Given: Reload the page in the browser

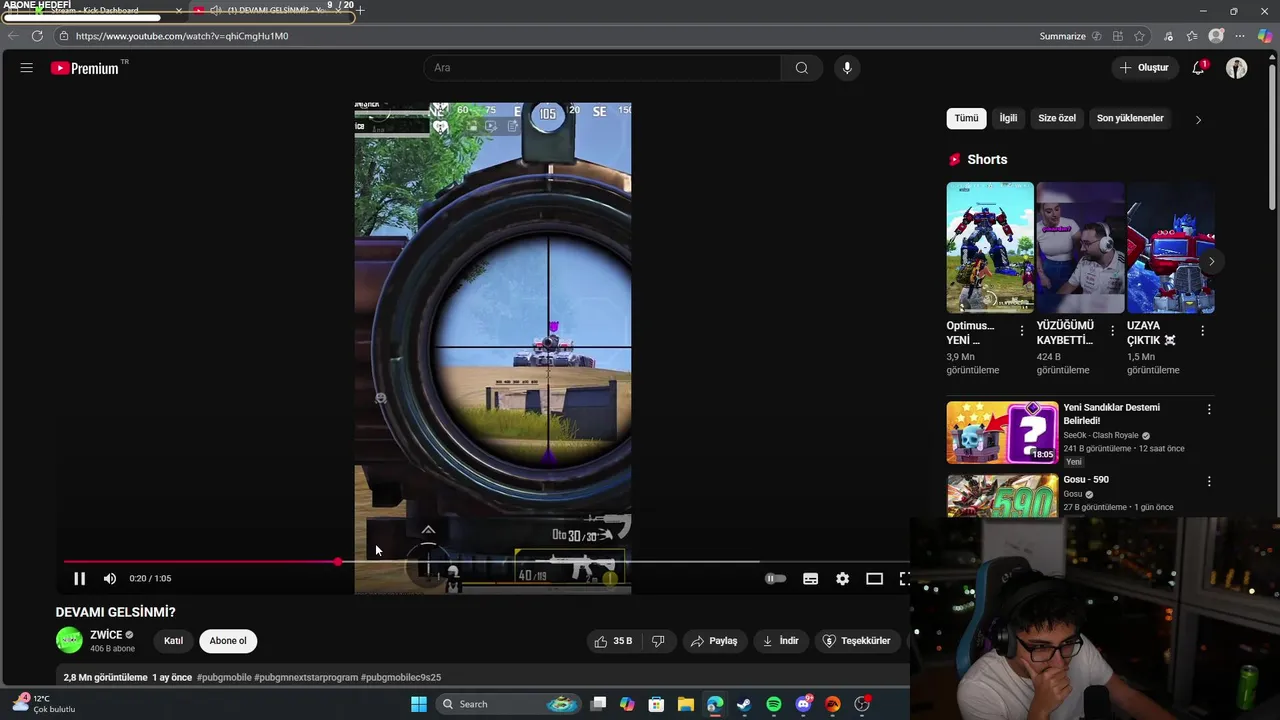Looking at the screenshot, I should 37,36.
